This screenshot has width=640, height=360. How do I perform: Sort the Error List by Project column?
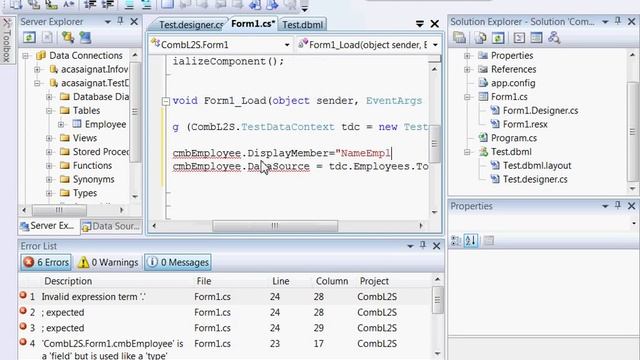(374, 281)
